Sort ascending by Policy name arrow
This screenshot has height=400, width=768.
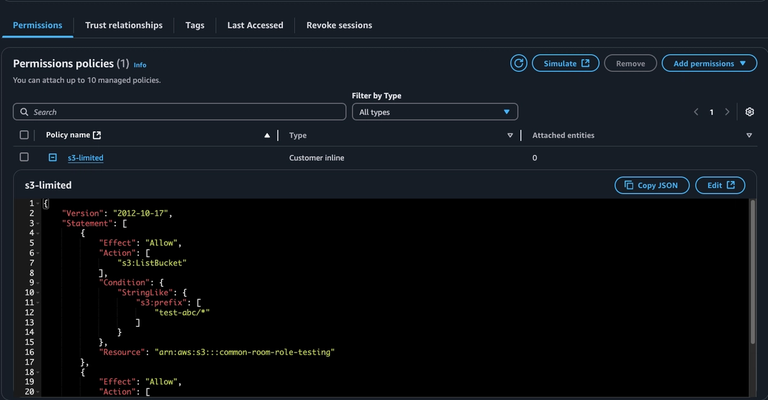coord(267,136)
